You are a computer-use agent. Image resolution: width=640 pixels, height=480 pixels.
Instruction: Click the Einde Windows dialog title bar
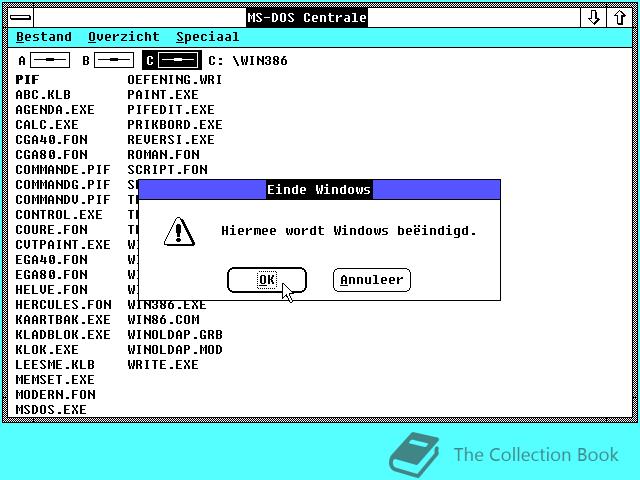click(x=319, y=189)
